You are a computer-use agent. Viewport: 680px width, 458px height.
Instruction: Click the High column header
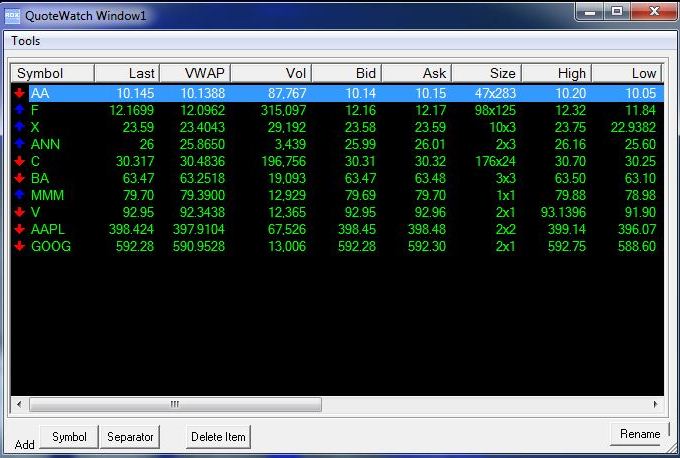pos(557,73)
